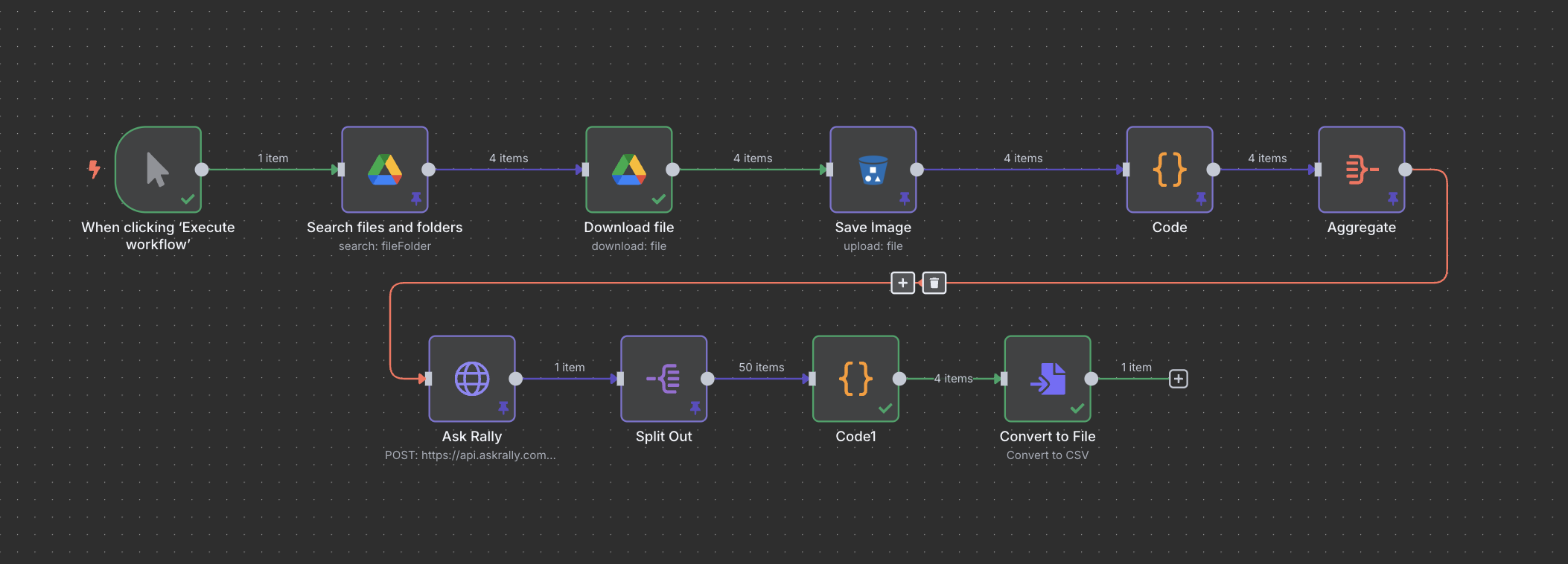The image size is (1568, 564).
Task: Open the Download file Google Drive node
Action: 629,170
